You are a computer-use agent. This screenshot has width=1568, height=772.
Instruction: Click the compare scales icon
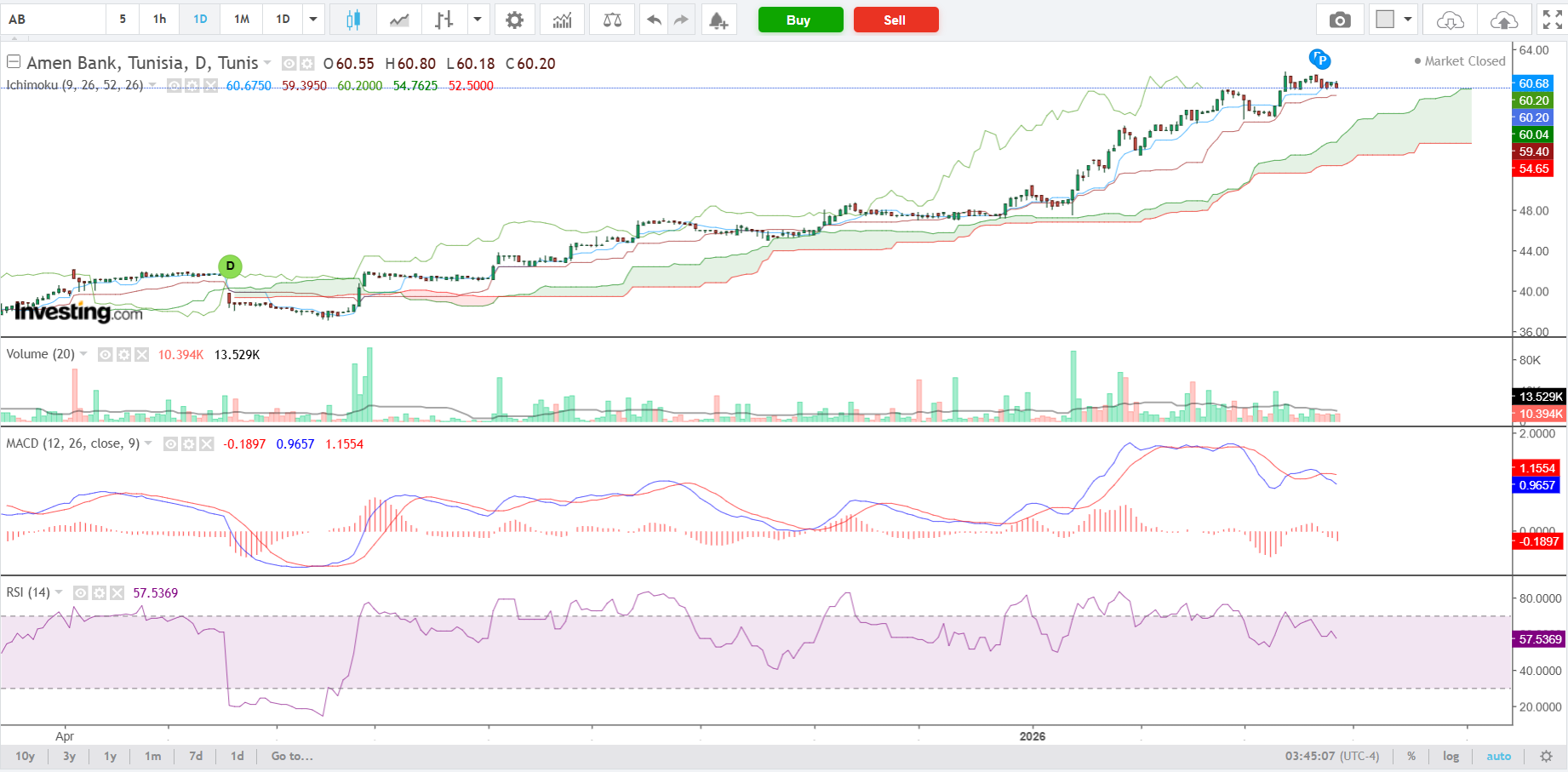tap(612, 20)
